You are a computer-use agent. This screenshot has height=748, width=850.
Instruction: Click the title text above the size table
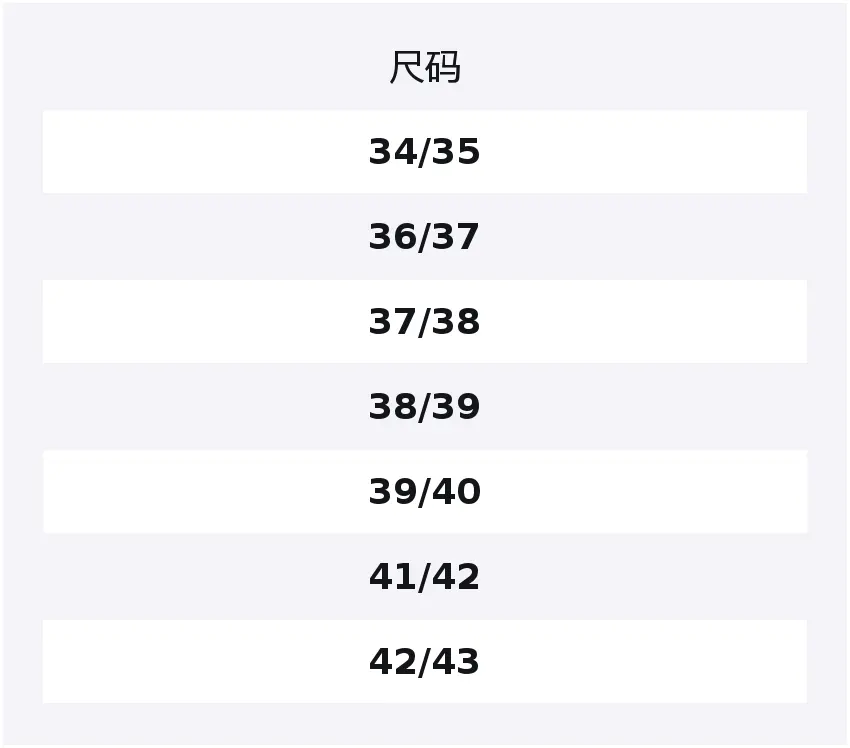(424, 68)
